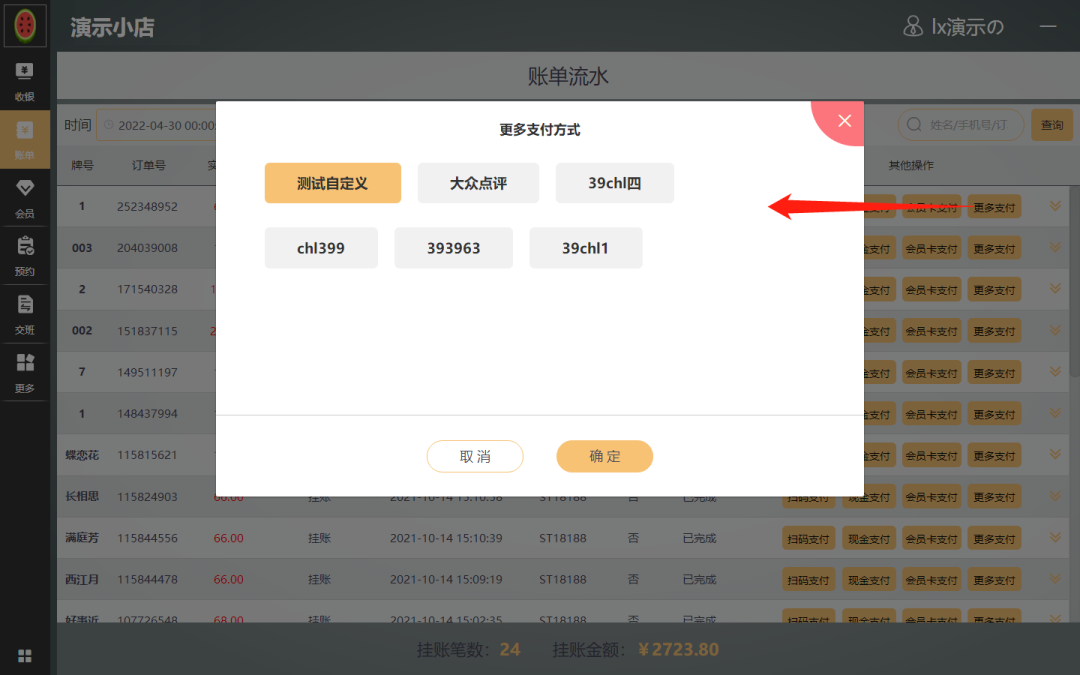Click table name 西江月

click(x=82, y=579)
